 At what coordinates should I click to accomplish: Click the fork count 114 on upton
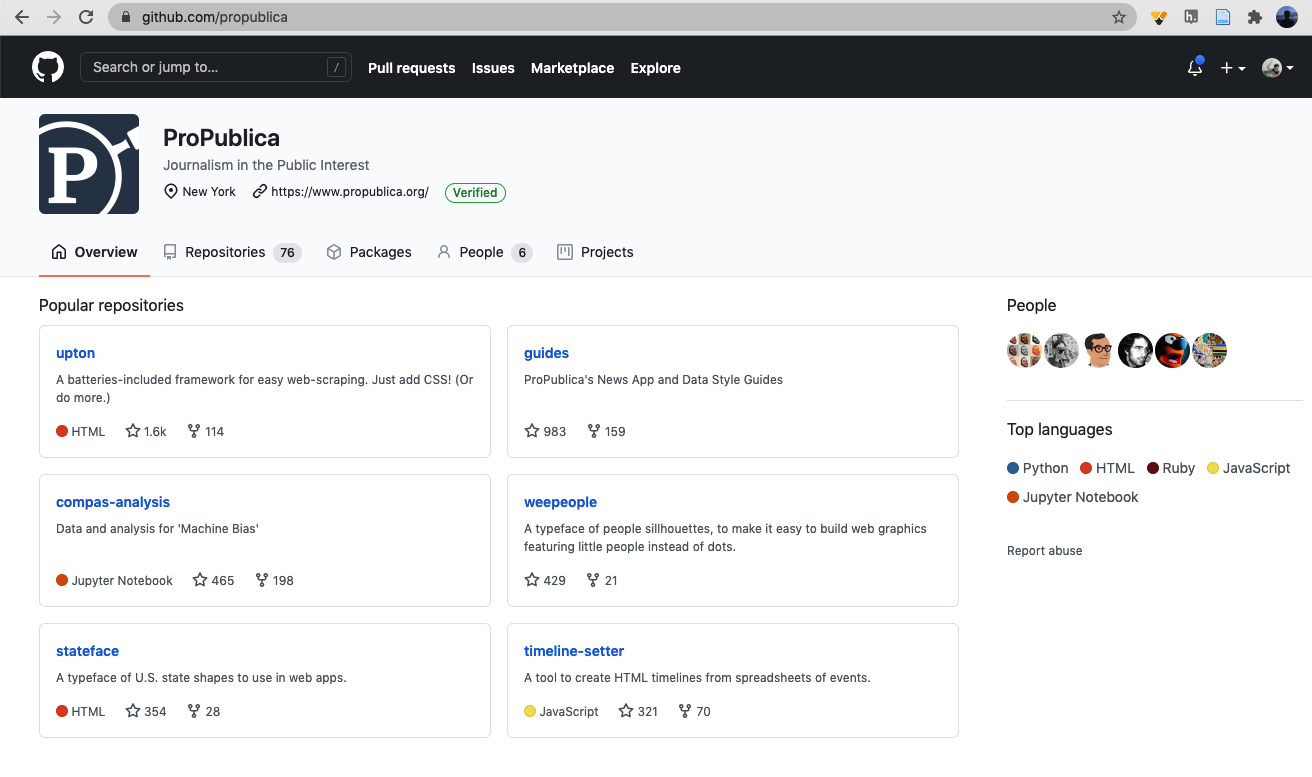tap(206, 431)
